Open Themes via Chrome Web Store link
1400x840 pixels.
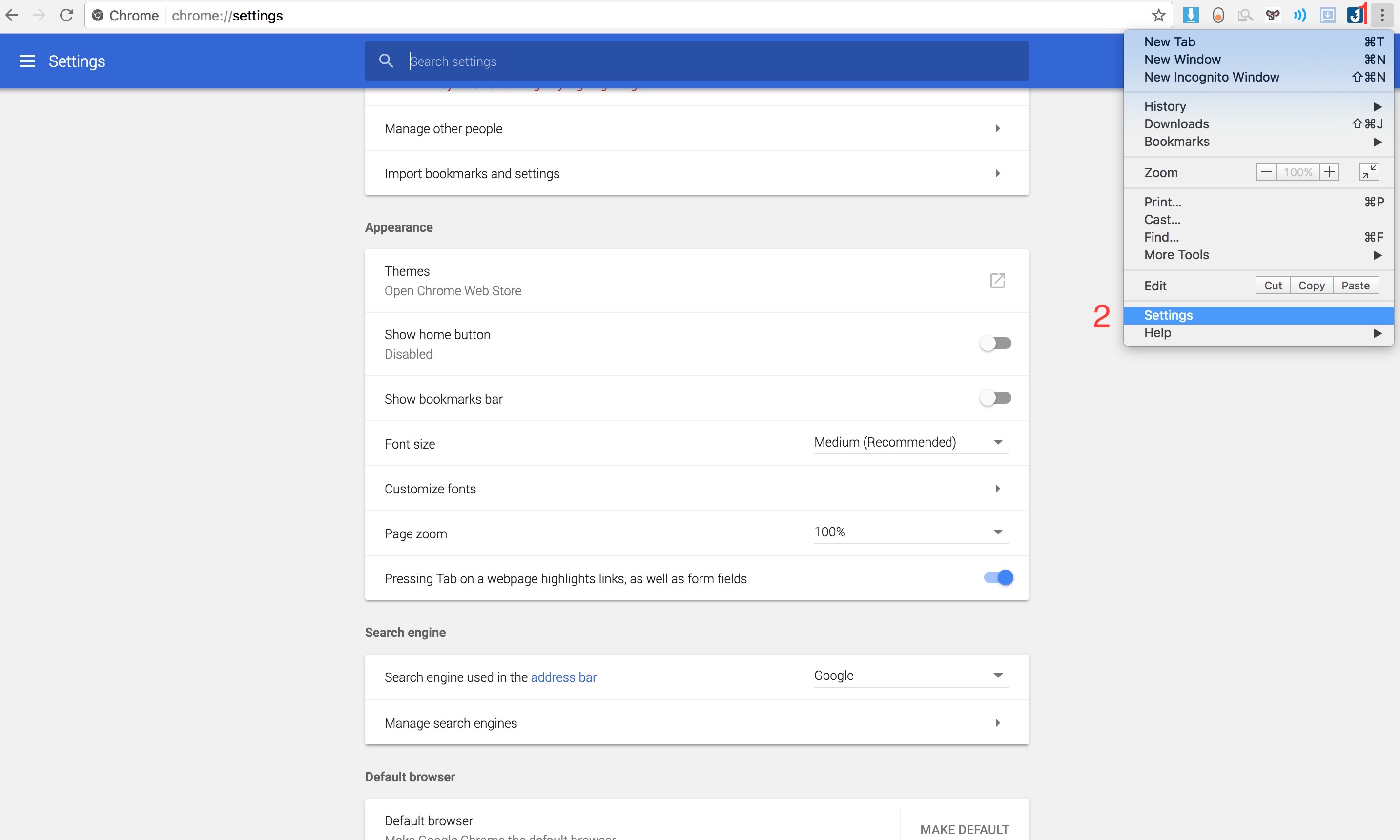(x=997, y=280)
